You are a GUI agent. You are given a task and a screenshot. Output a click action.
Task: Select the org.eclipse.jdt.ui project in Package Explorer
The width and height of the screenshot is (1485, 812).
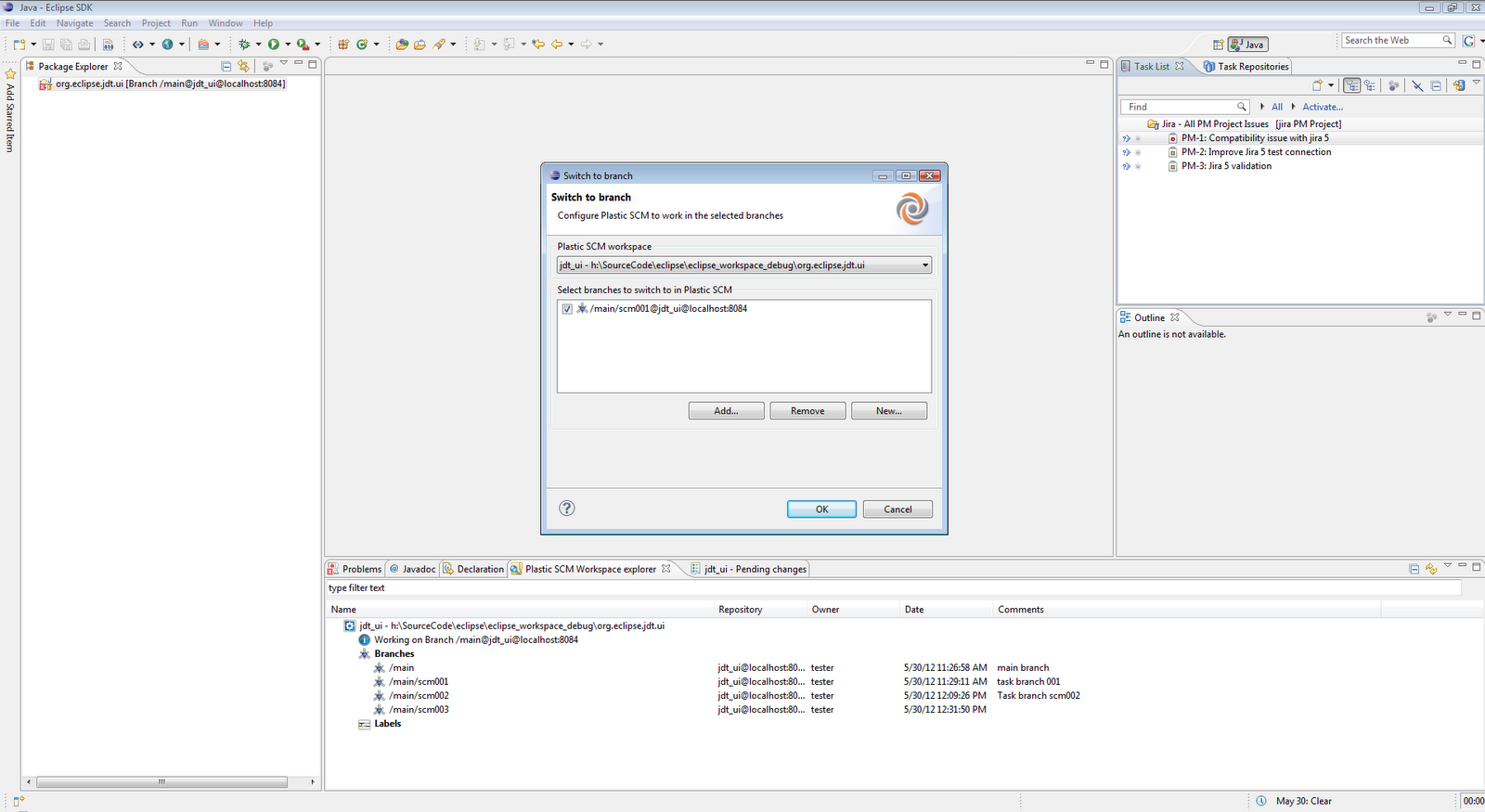162,84
